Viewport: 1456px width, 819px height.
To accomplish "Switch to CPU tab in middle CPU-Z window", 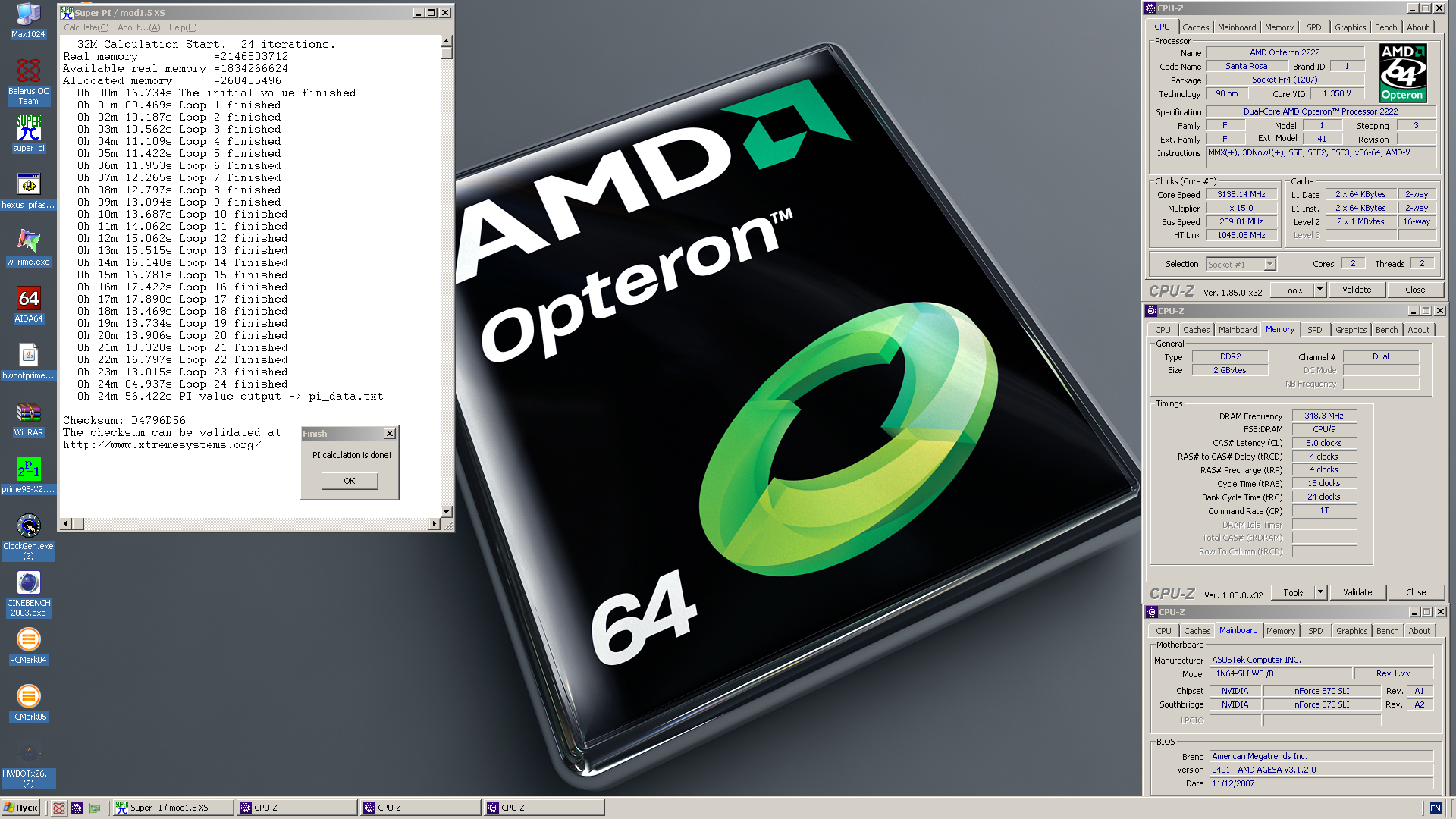I will (1163, 330).
